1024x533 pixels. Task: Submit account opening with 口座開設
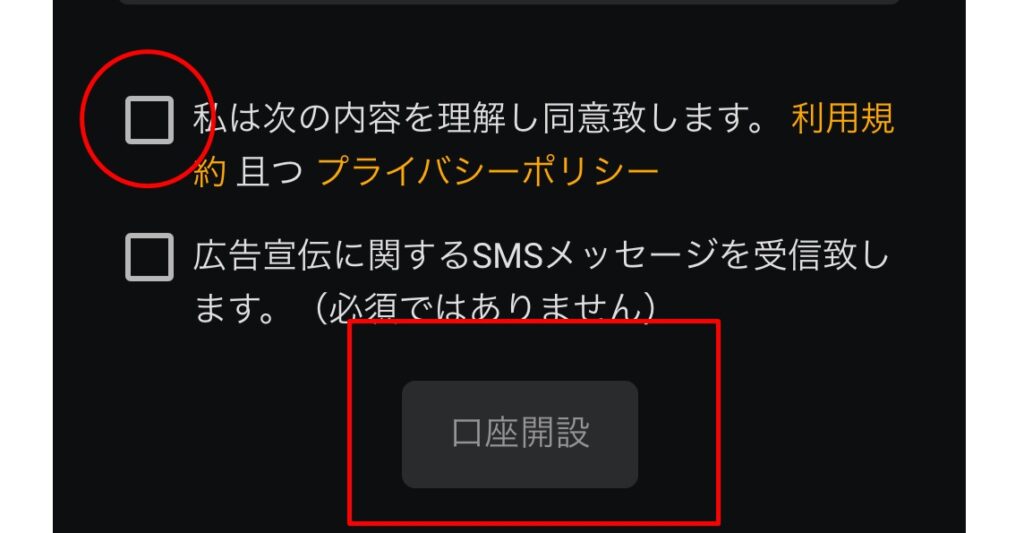520,434
